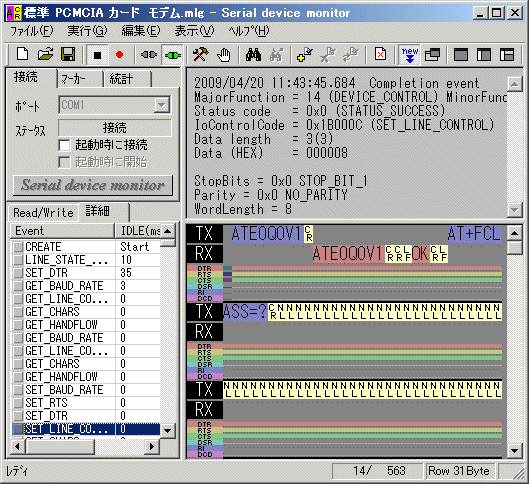Image resolution: width=529 pixels, height=484 pixels.
Task: Open the ヘルプ(H) menu
Action: (249, 31)
